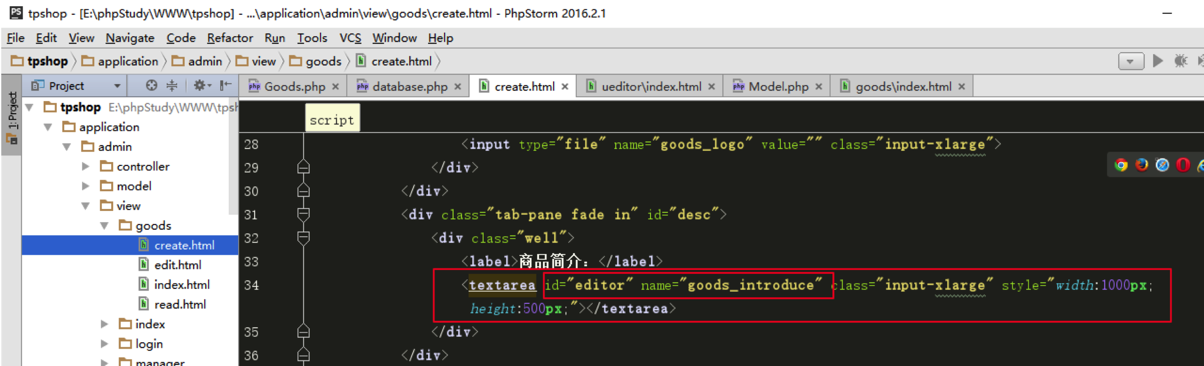Expand the model folder arrow
This screenshot has width=1204, height=366.
point(87,186)
